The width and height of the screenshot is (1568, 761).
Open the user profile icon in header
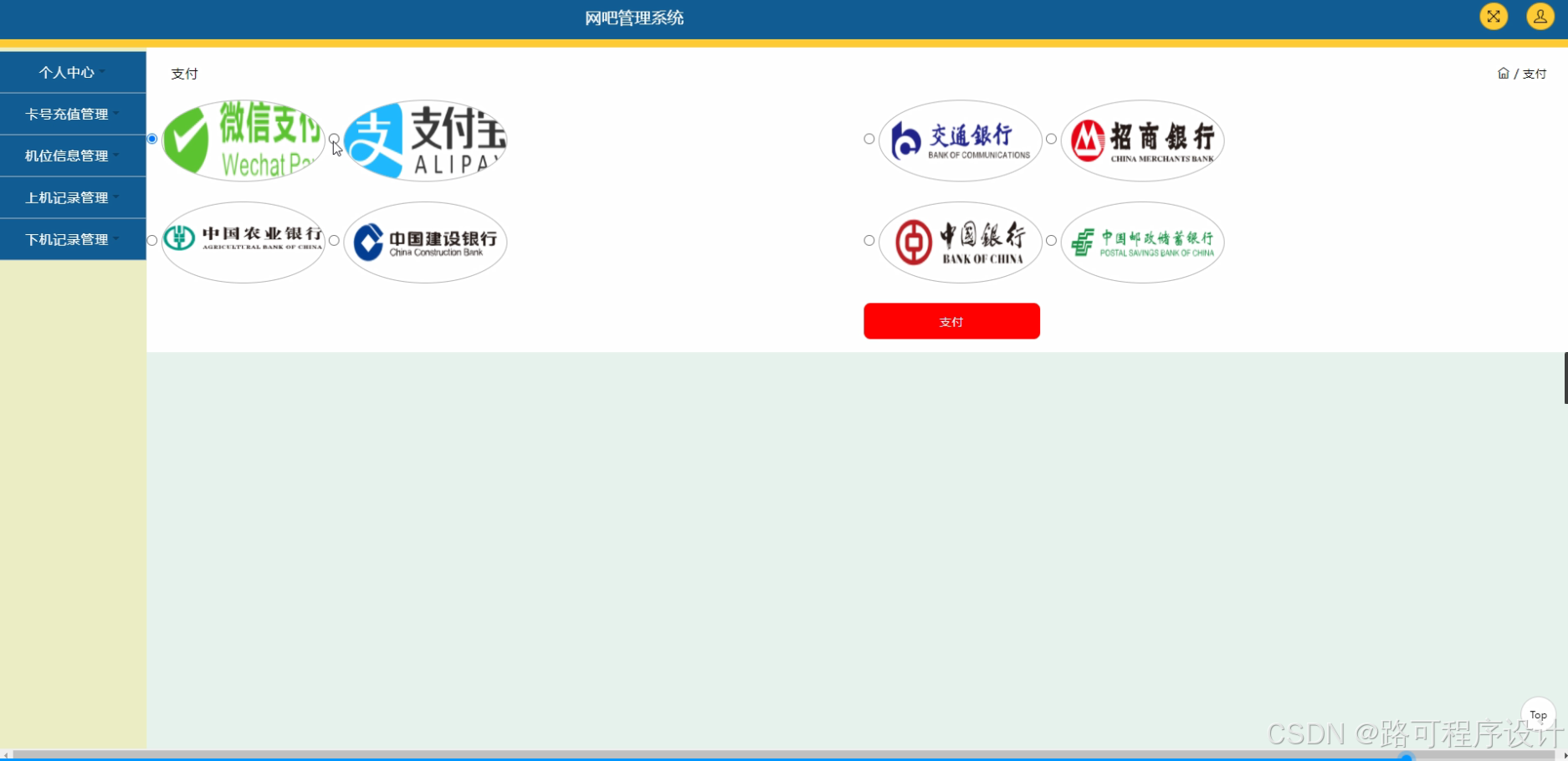click(1540, 17)
